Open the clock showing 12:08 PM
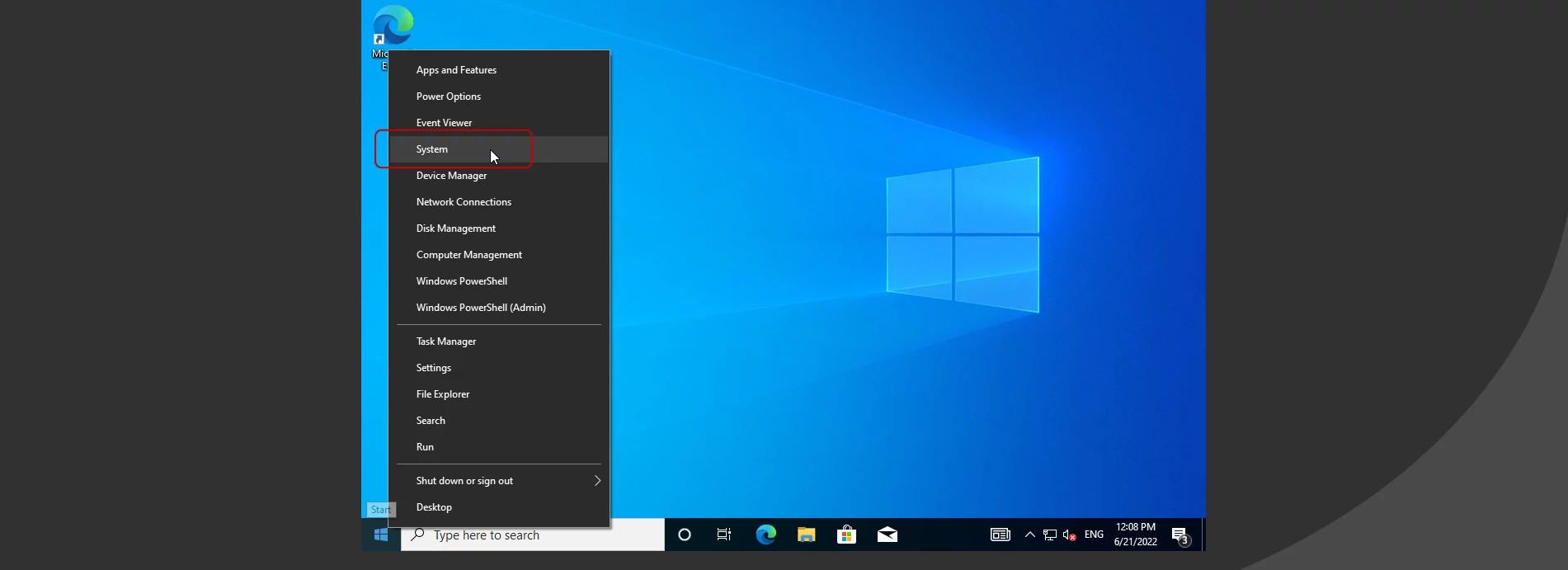 coord(1136,535)
